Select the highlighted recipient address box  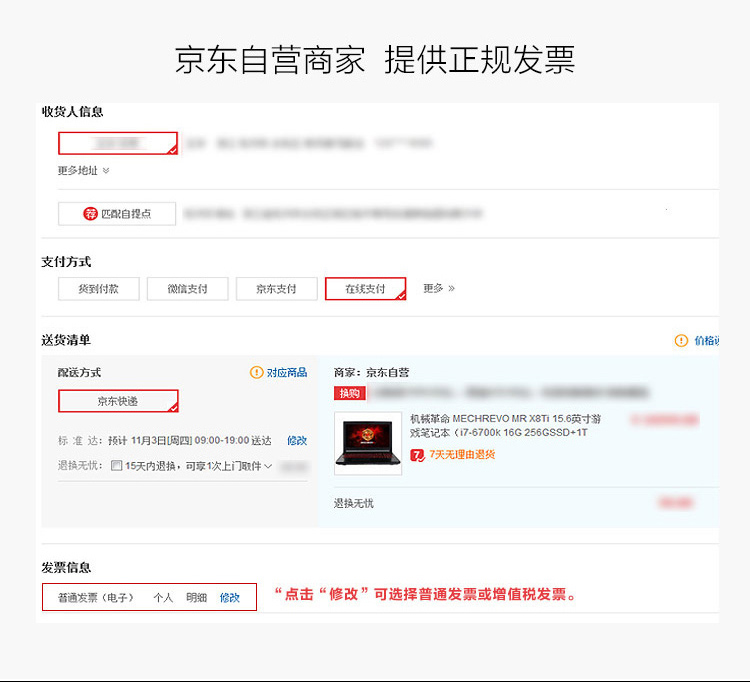[x=118, y=143]
